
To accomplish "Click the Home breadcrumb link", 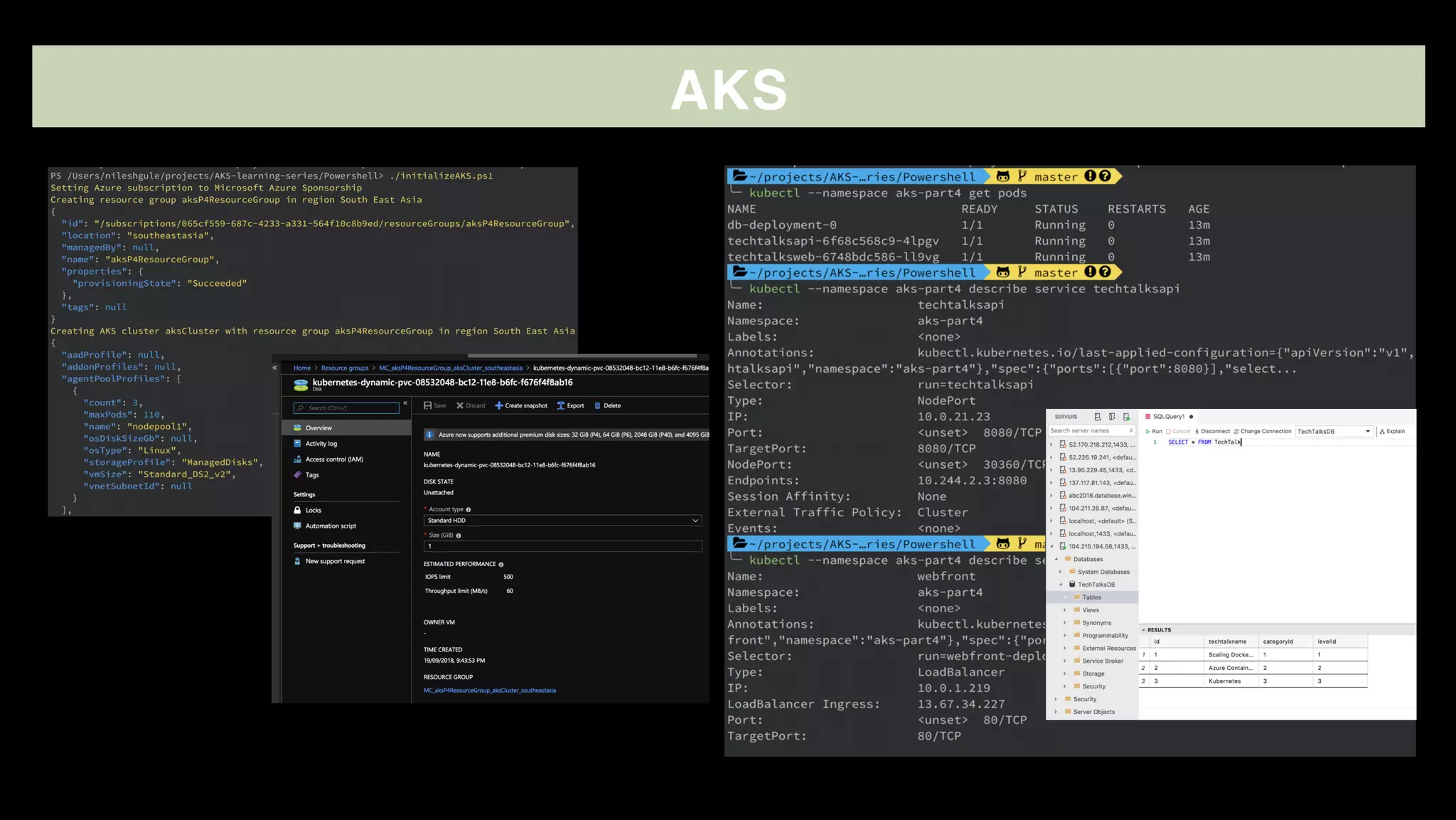I will pos(302,368).
